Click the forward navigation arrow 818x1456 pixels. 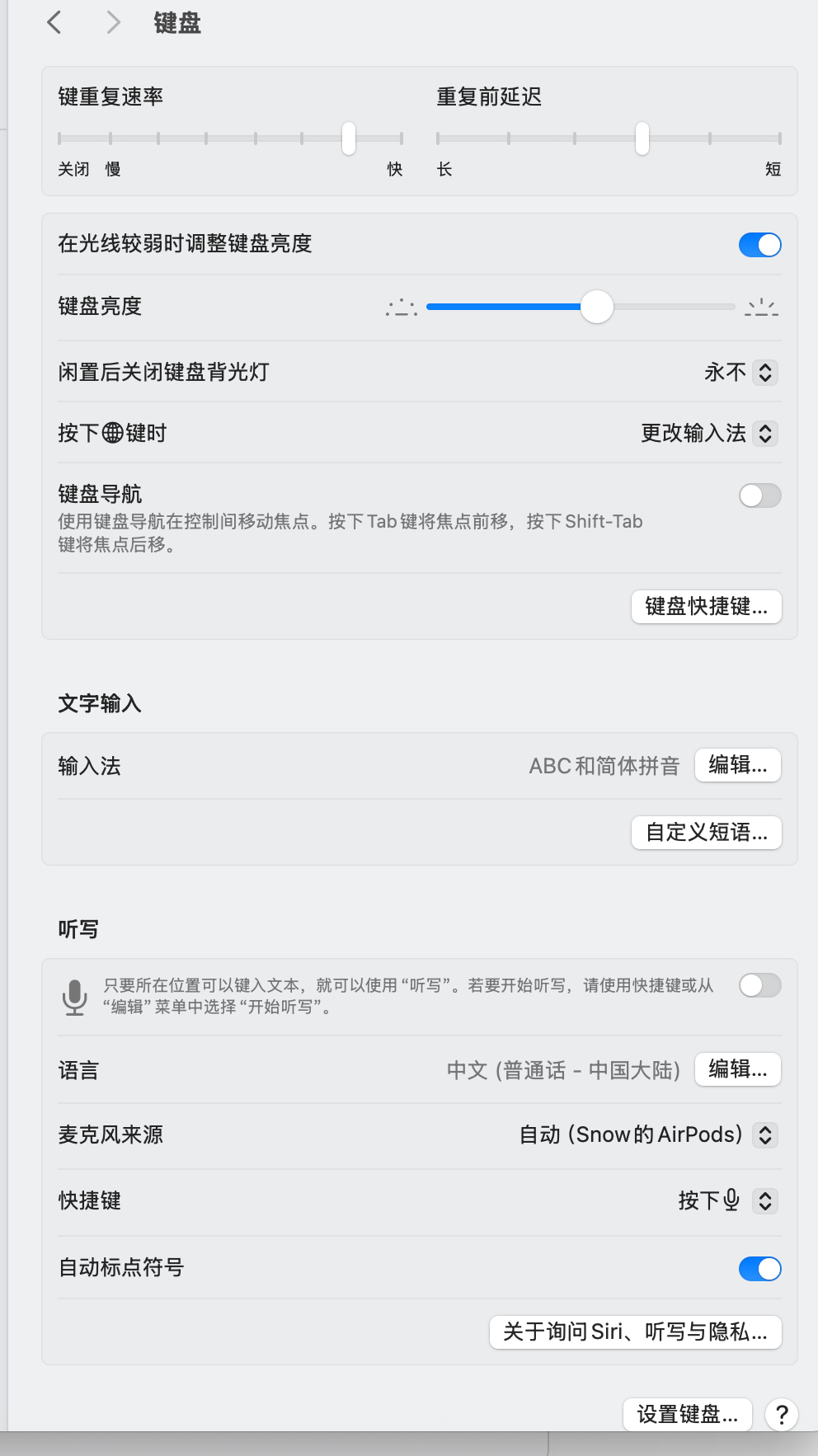tap(113, 22)
